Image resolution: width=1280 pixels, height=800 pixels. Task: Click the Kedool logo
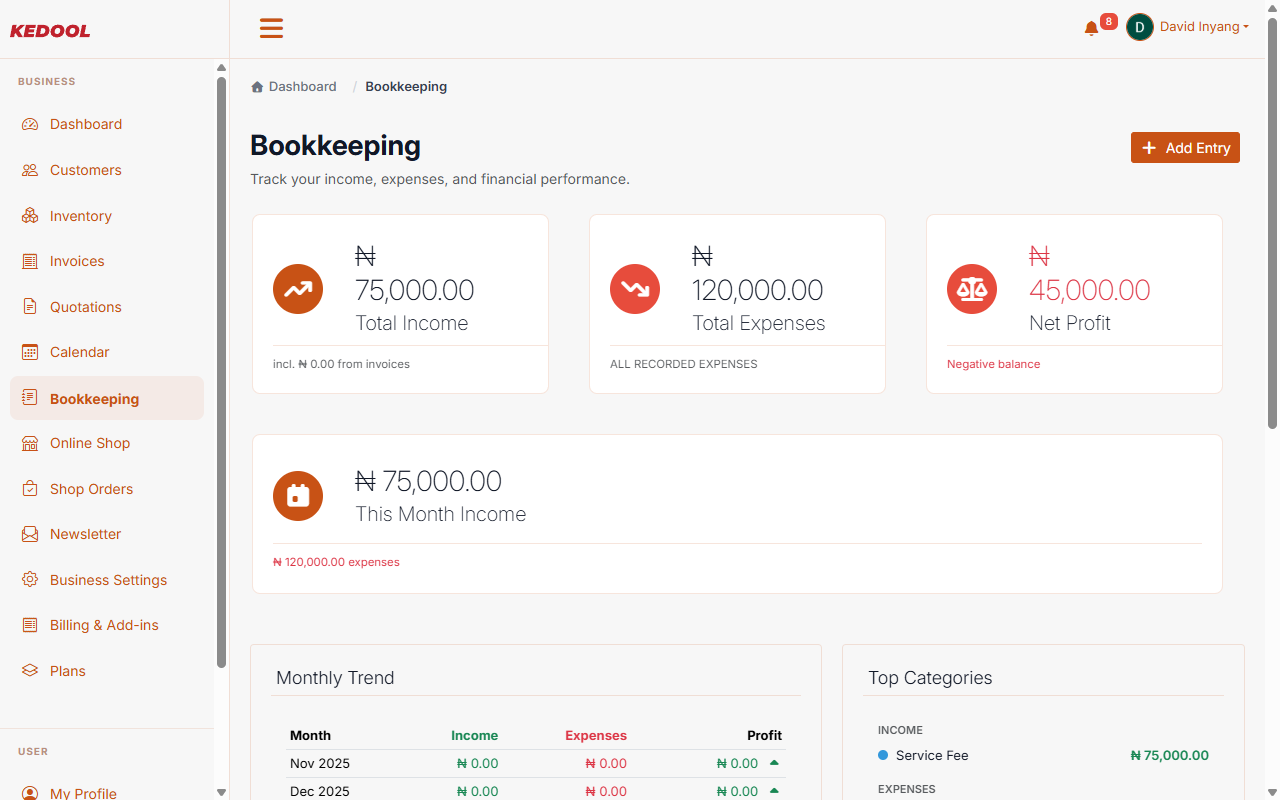click(x=50, y=31)
